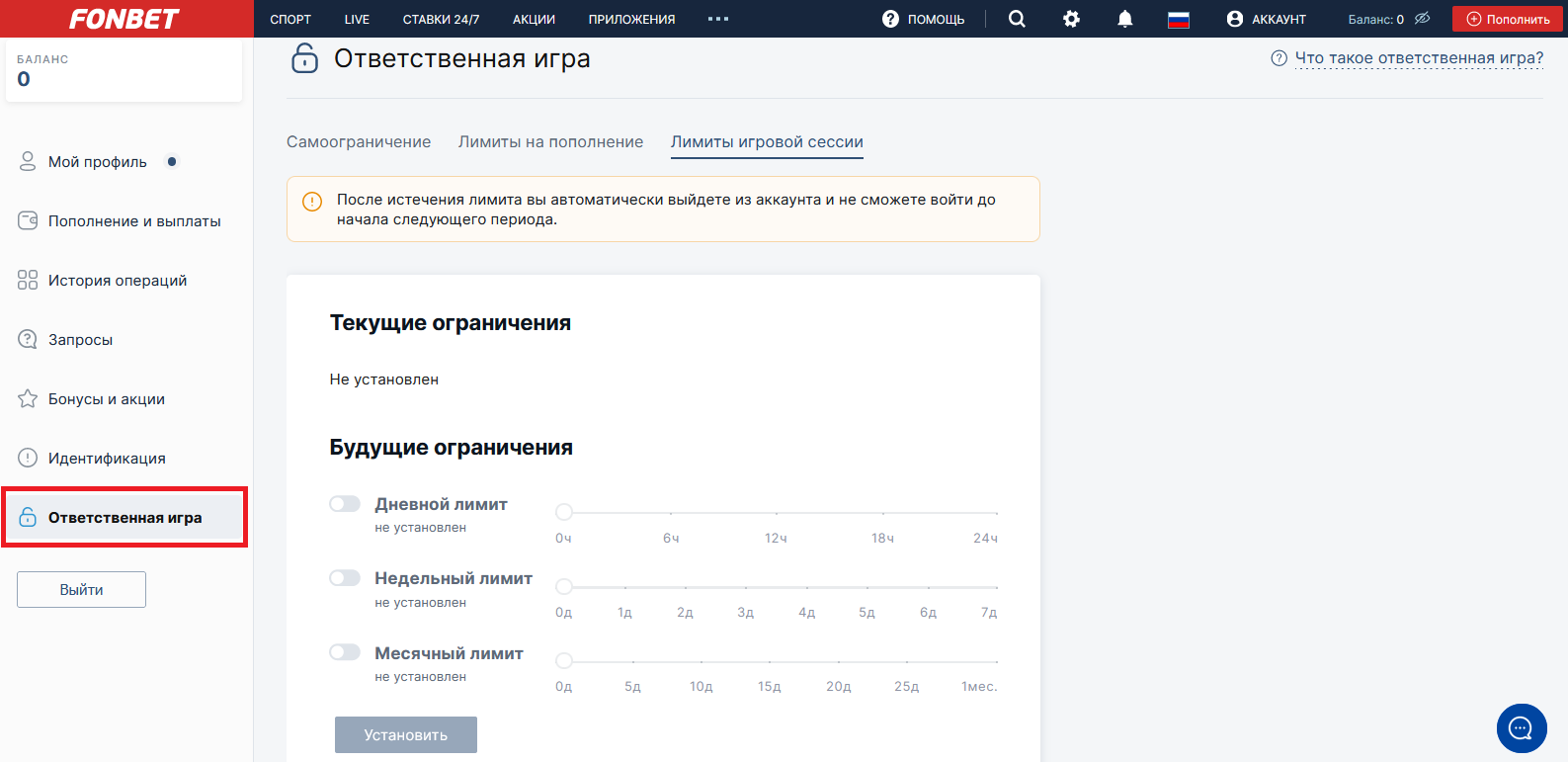
Task: Click the FONBET logo
Action: click(x=124, y=19)
